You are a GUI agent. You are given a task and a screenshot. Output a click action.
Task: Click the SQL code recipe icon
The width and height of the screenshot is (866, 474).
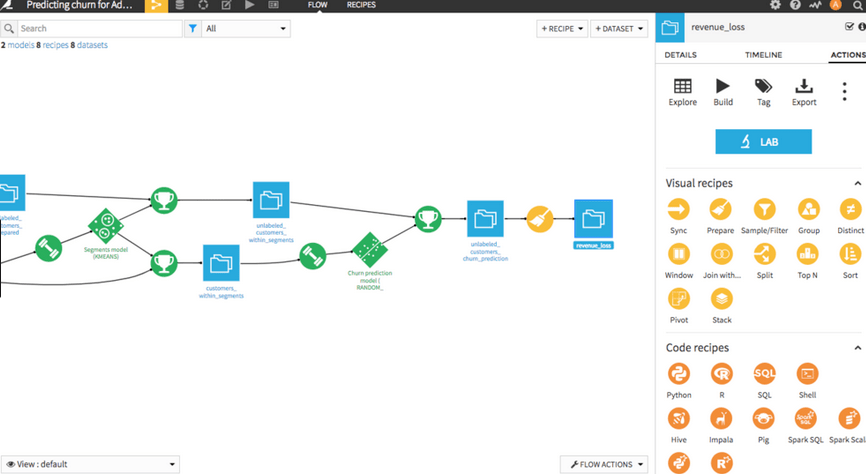(x=765, y=374)
